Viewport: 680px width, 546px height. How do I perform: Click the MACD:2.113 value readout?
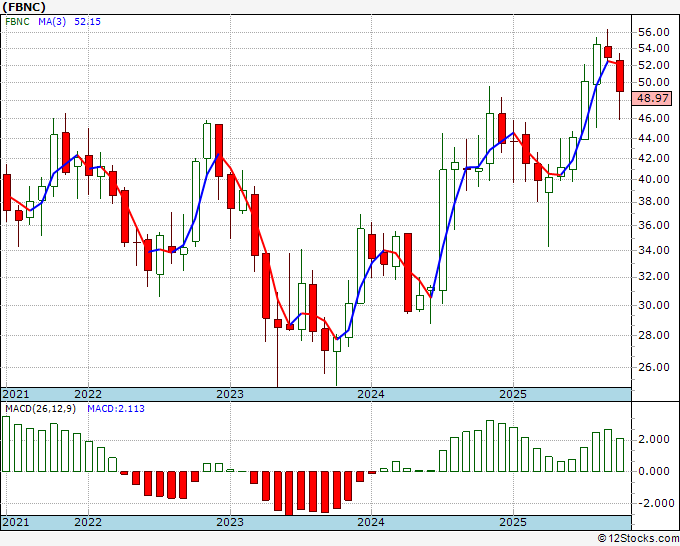pos(116,409)
